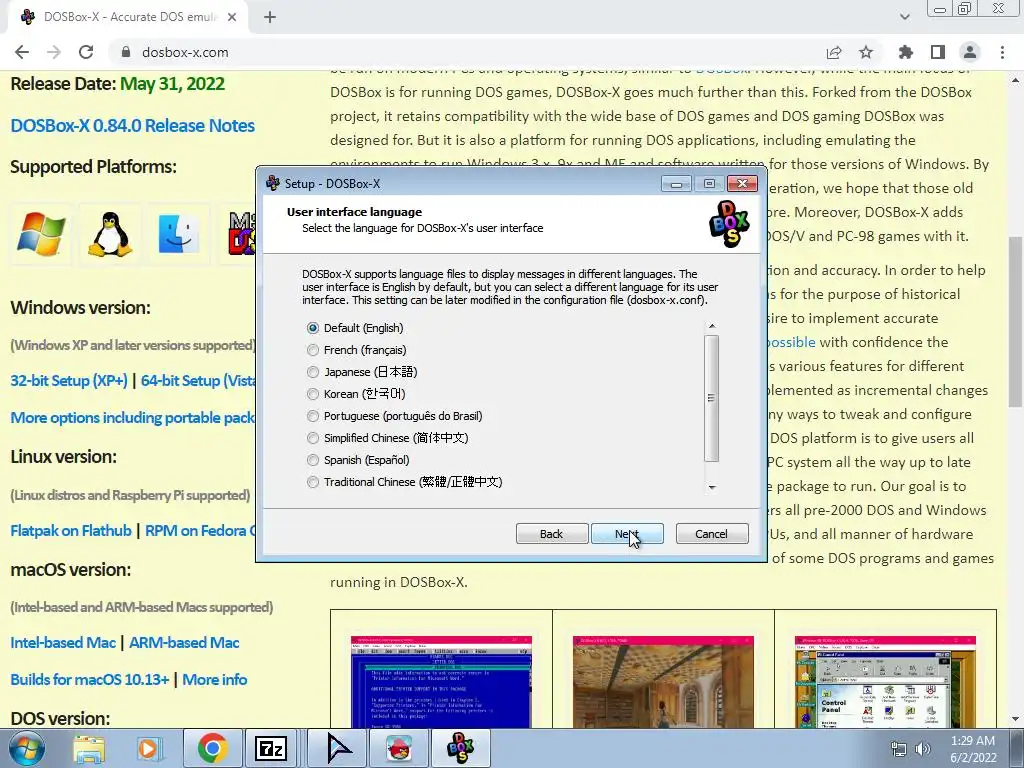Switch to DOSBox-X setup taskbar icon
The height and width of the screenshot is (768, 1024).
click(460, 748)
